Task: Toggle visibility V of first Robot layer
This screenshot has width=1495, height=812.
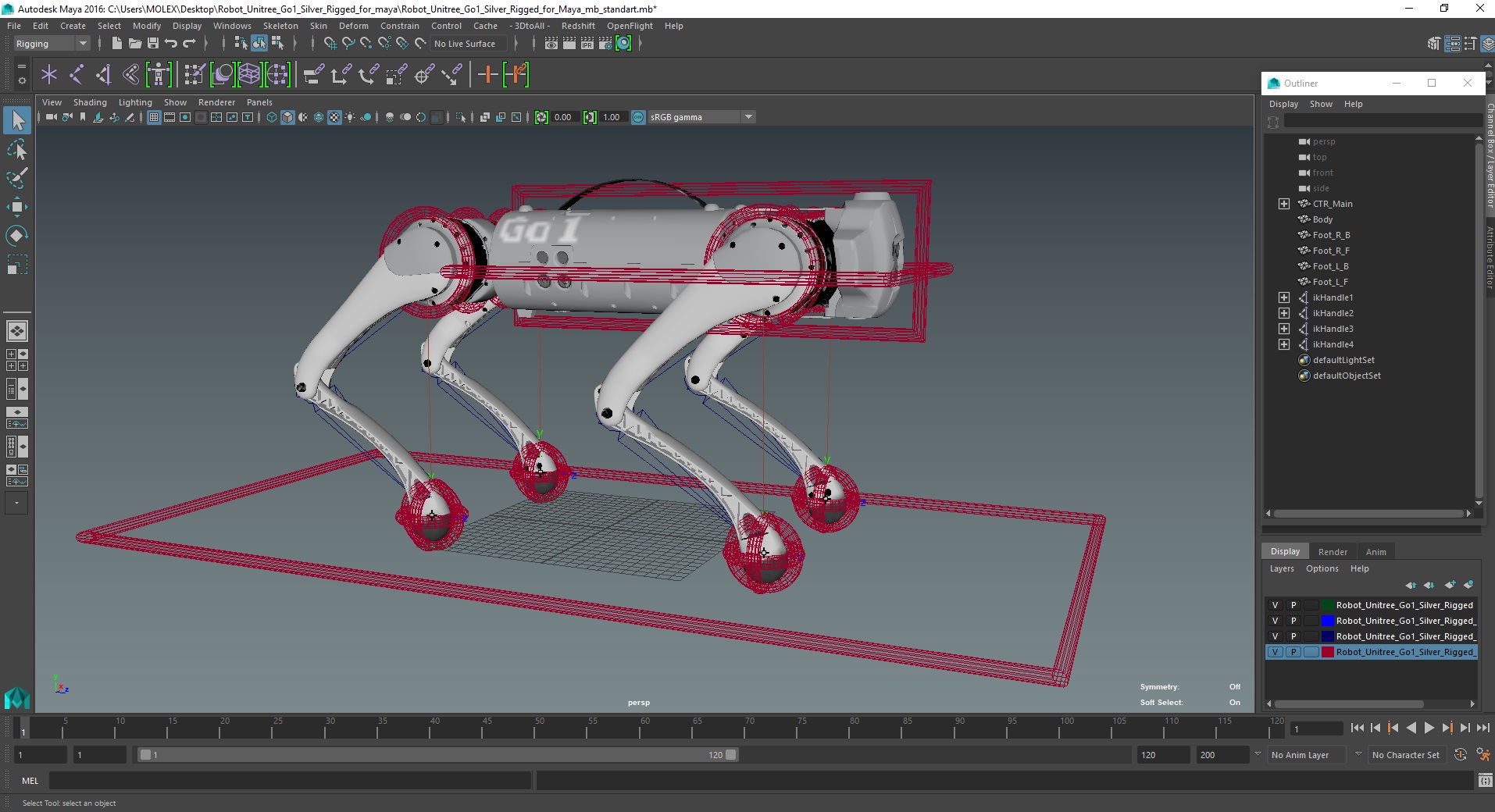Action: tap(1275, 605)
